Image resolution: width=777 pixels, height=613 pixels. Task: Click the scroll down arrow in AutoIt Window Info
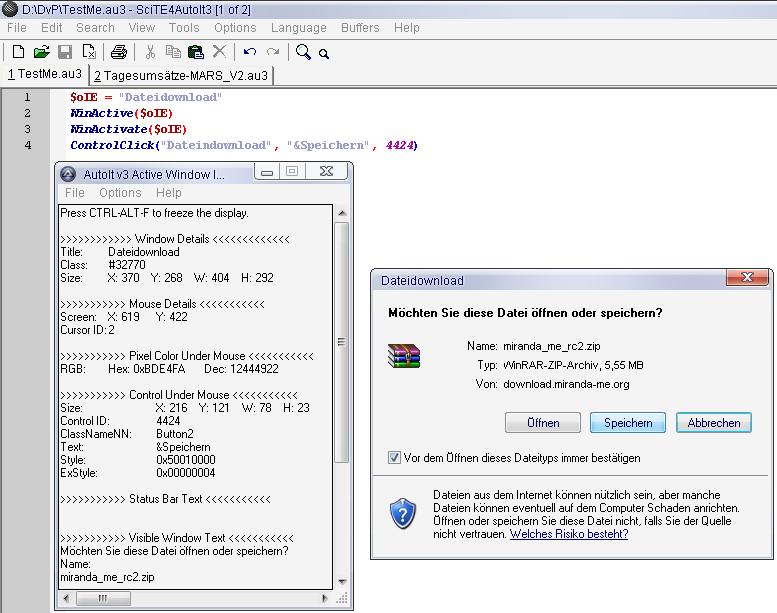342,581
